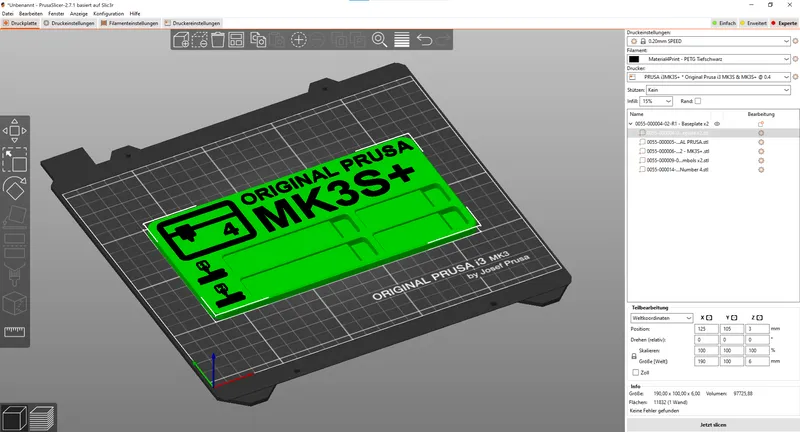Click the Add object toolbar icon
The width and height of the screenshot is (800, 432).
point(181,40)
